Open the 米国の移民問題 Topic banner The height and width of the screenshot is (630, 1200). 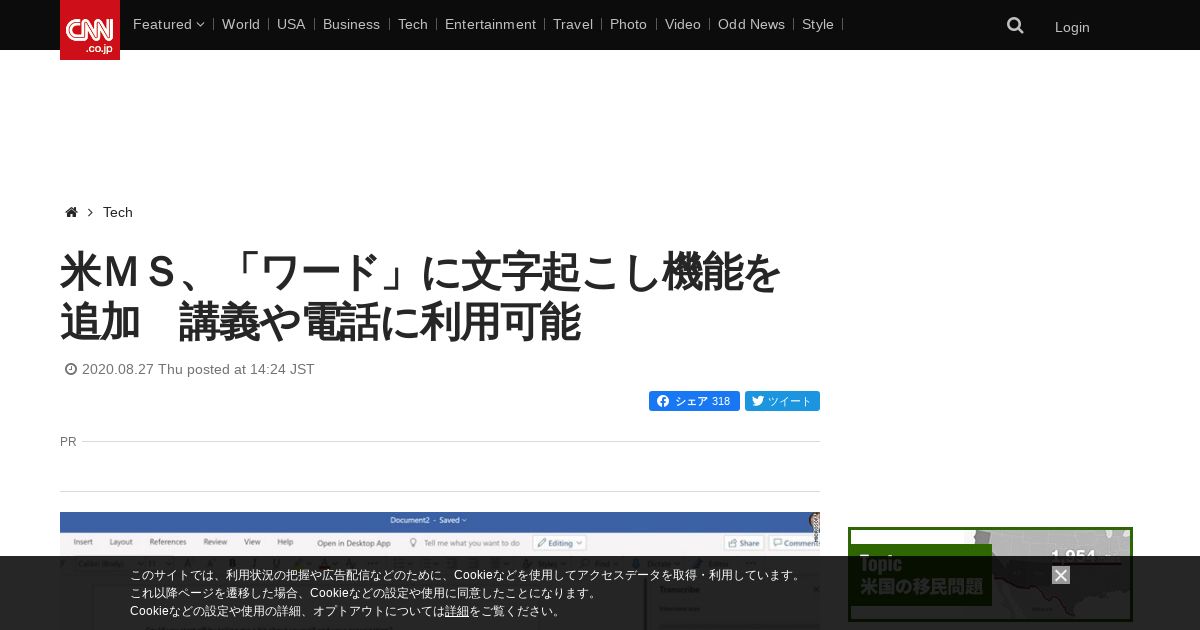click(990, 575)
